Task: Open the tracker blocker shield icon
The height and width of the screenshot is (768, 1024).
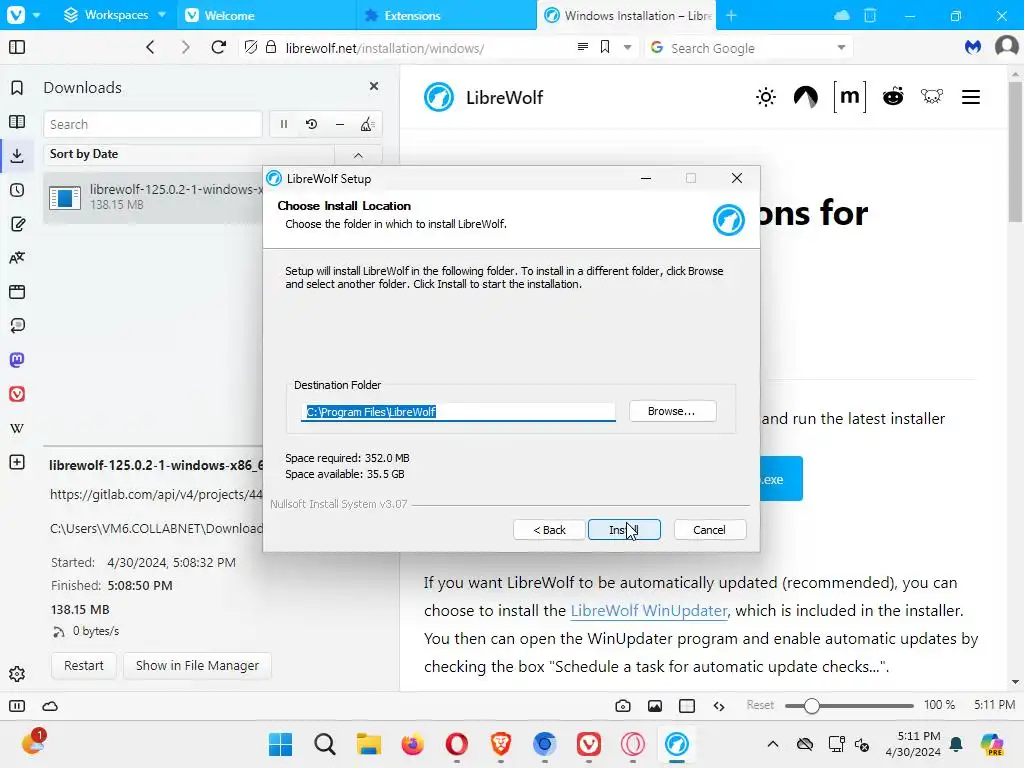Action: coord(251,47)
